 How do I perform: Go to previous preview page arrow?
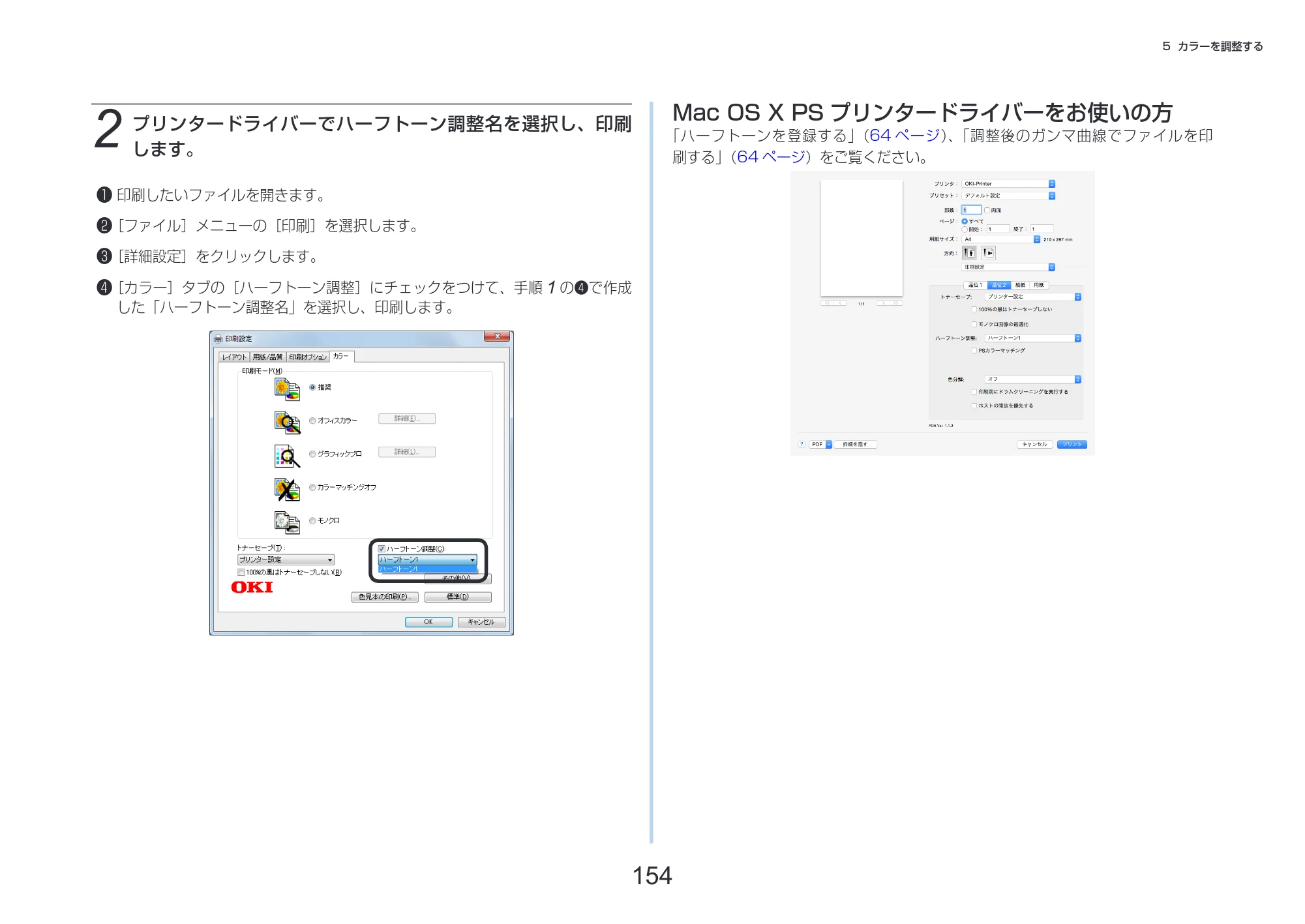[x=841, y=303]
